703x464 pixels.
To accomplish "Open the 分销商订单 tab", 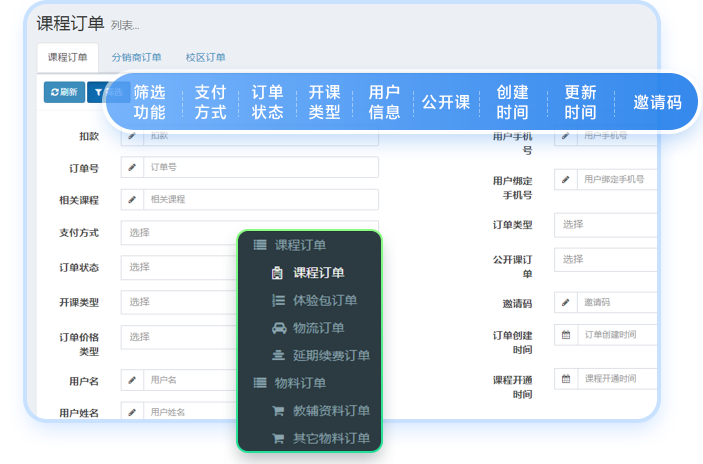I will [x=136, y=57].
